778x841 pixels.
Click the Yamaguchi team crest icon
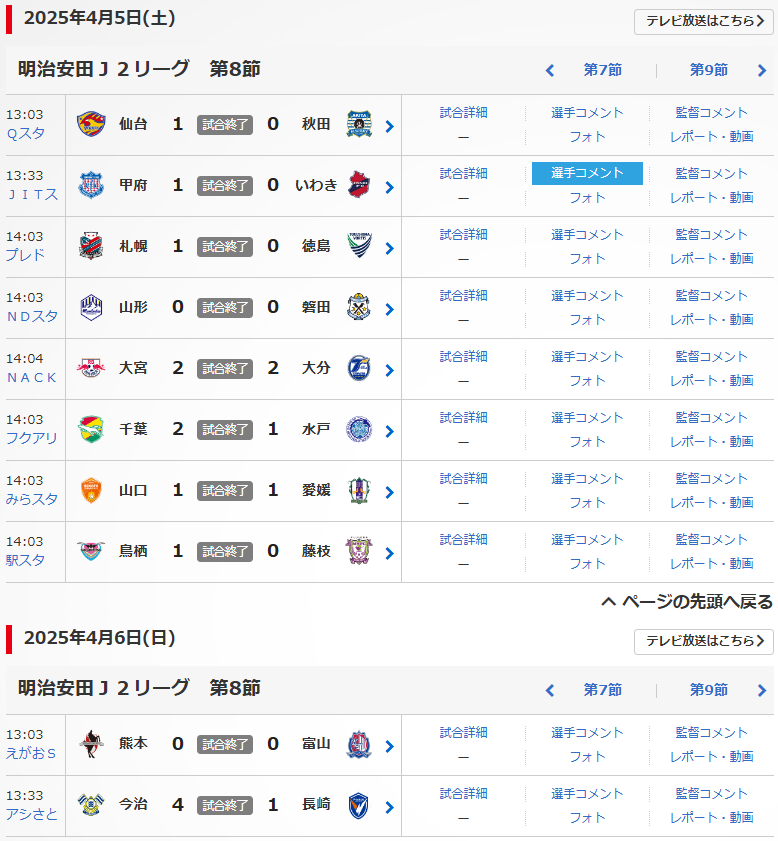pos(91,491)
